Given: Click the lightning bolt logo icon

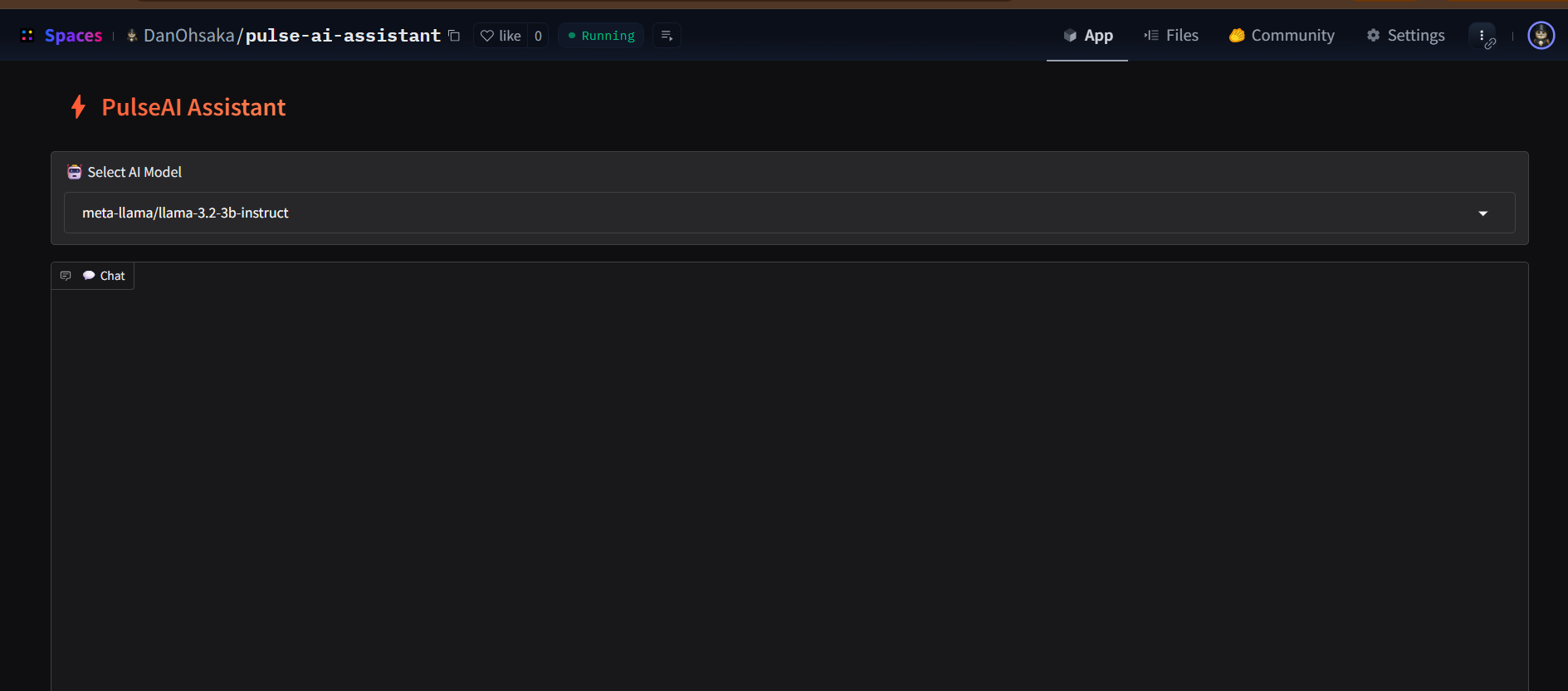Looking at the screenshot, I should [78, 106].
